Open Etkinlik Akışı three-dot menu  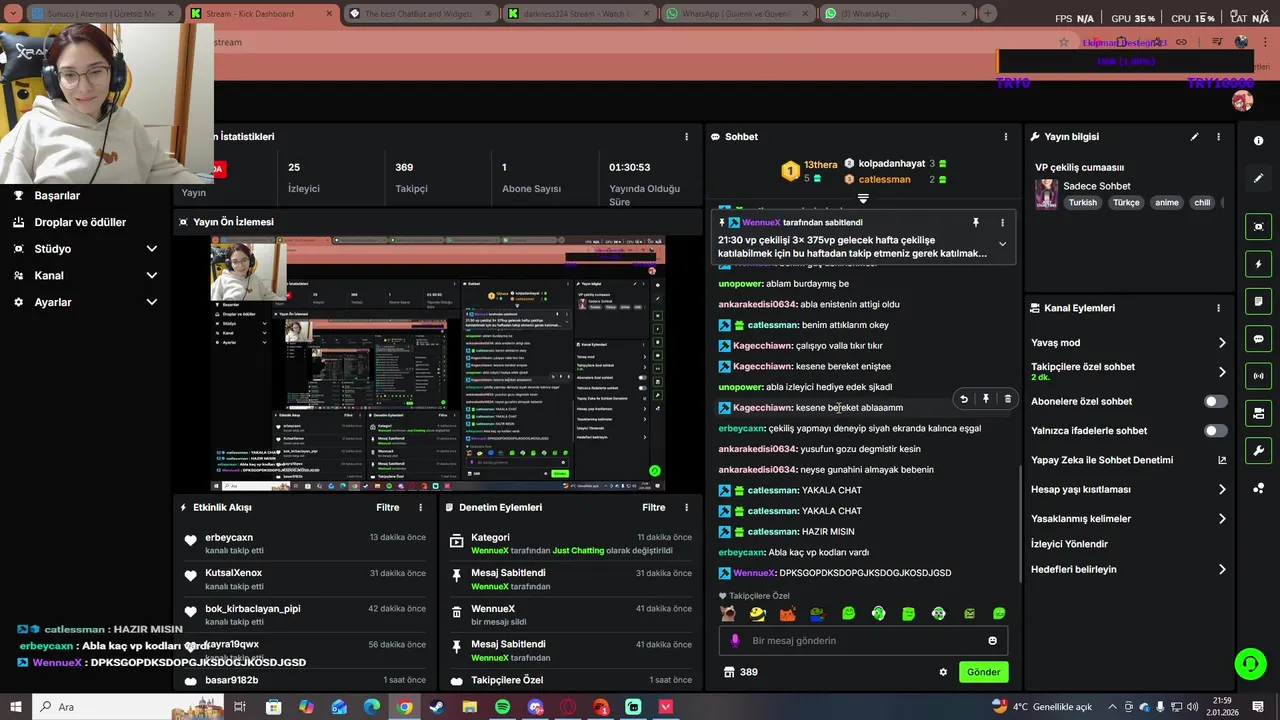point(420,508)
